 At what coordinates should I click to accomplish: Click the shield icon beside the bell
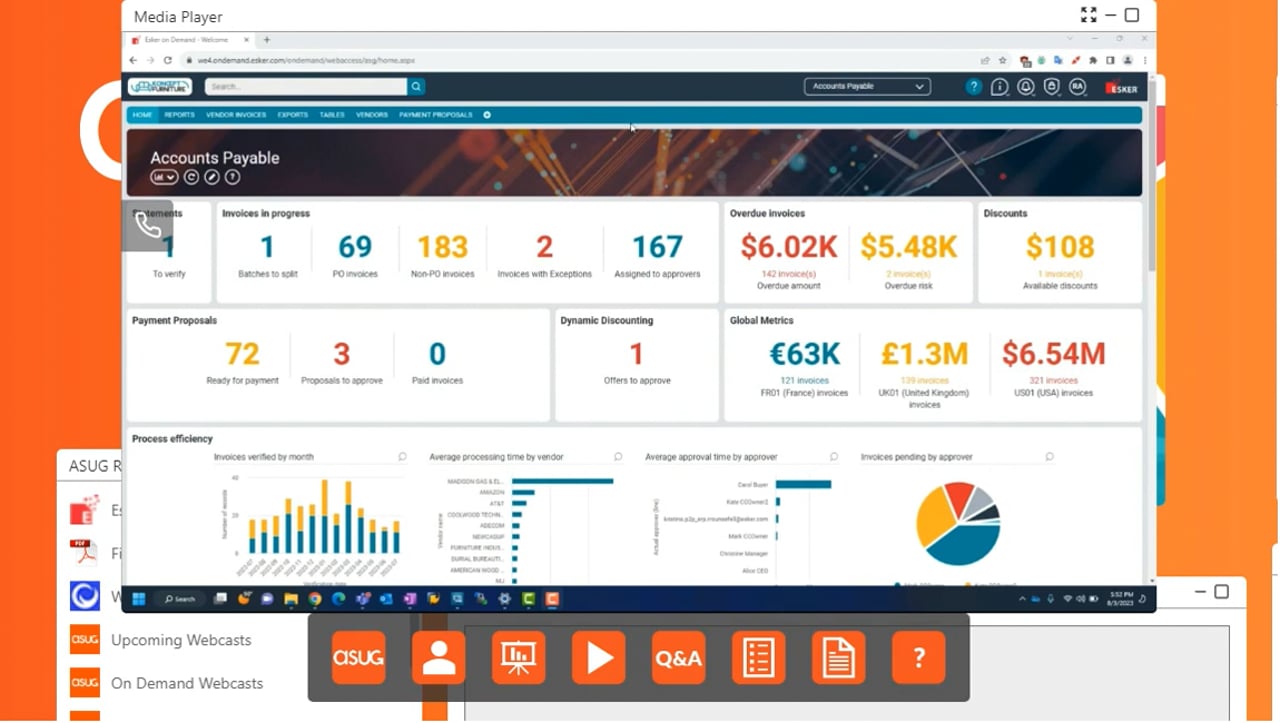[1051, 87]
